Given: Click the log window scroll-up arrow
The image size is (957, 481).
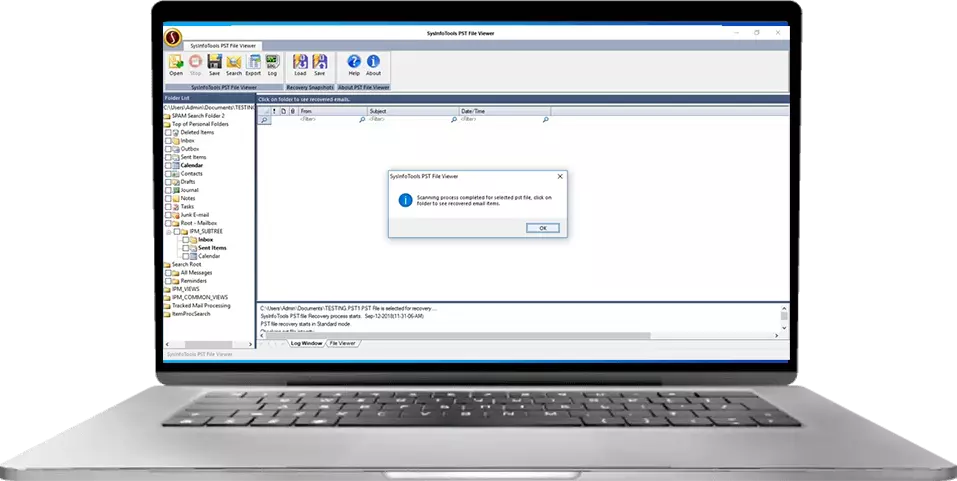Looking at the screenshot, I should 784,309.
